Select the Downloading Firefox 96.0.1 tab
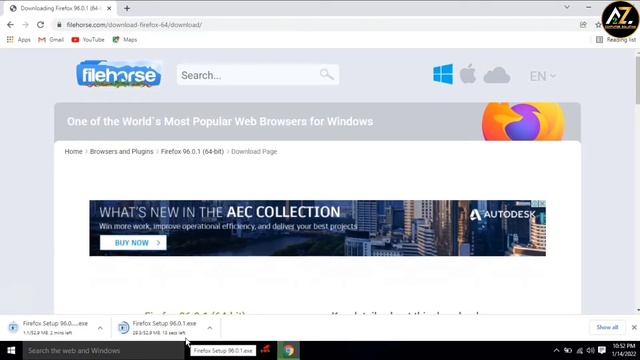The height and width of the screenshot is (360, 640). point(60,8)
